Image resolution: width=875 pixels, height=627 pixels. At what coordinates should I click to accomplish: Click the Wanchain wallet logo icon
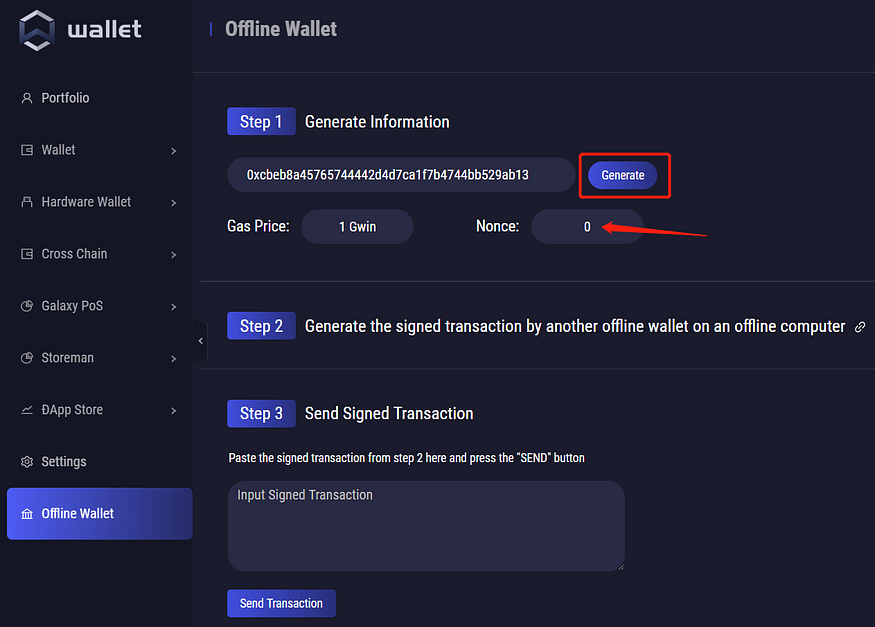37,30
